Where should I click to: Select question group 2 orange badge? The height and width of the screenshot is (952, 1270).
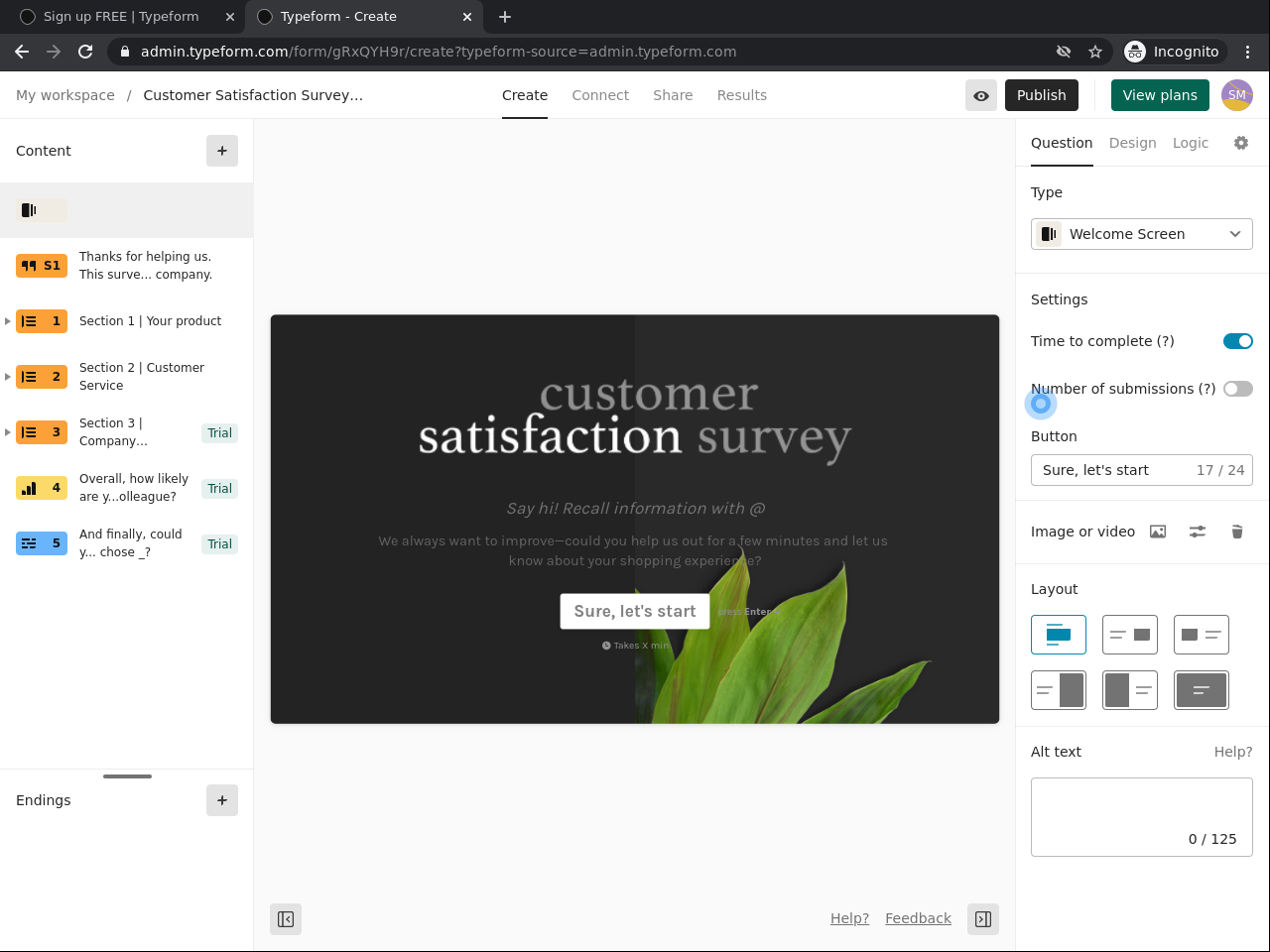point(42,377)
